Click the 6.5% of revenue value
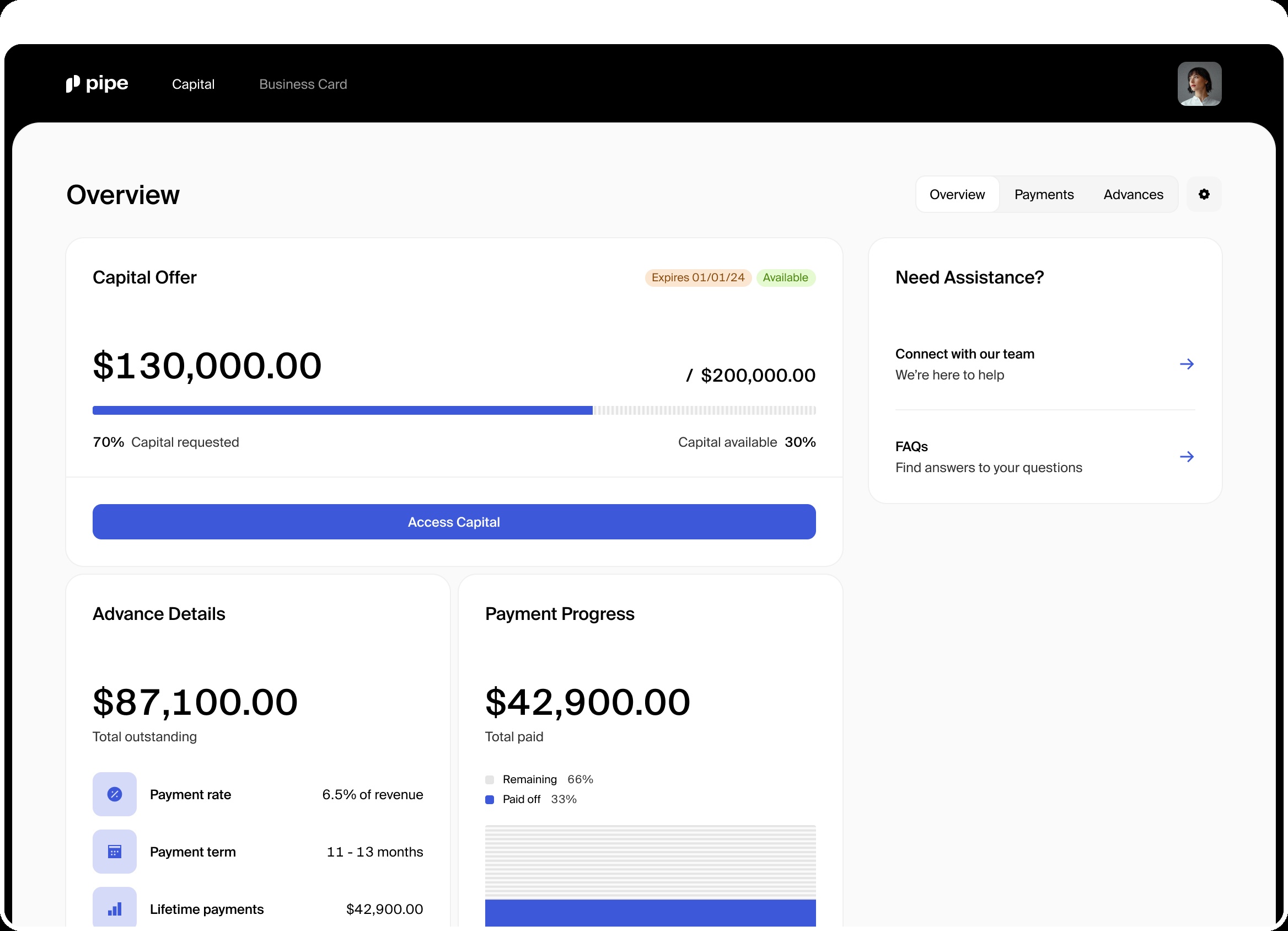The width and height of the screenshot is (1288, 931). [373, 794]
